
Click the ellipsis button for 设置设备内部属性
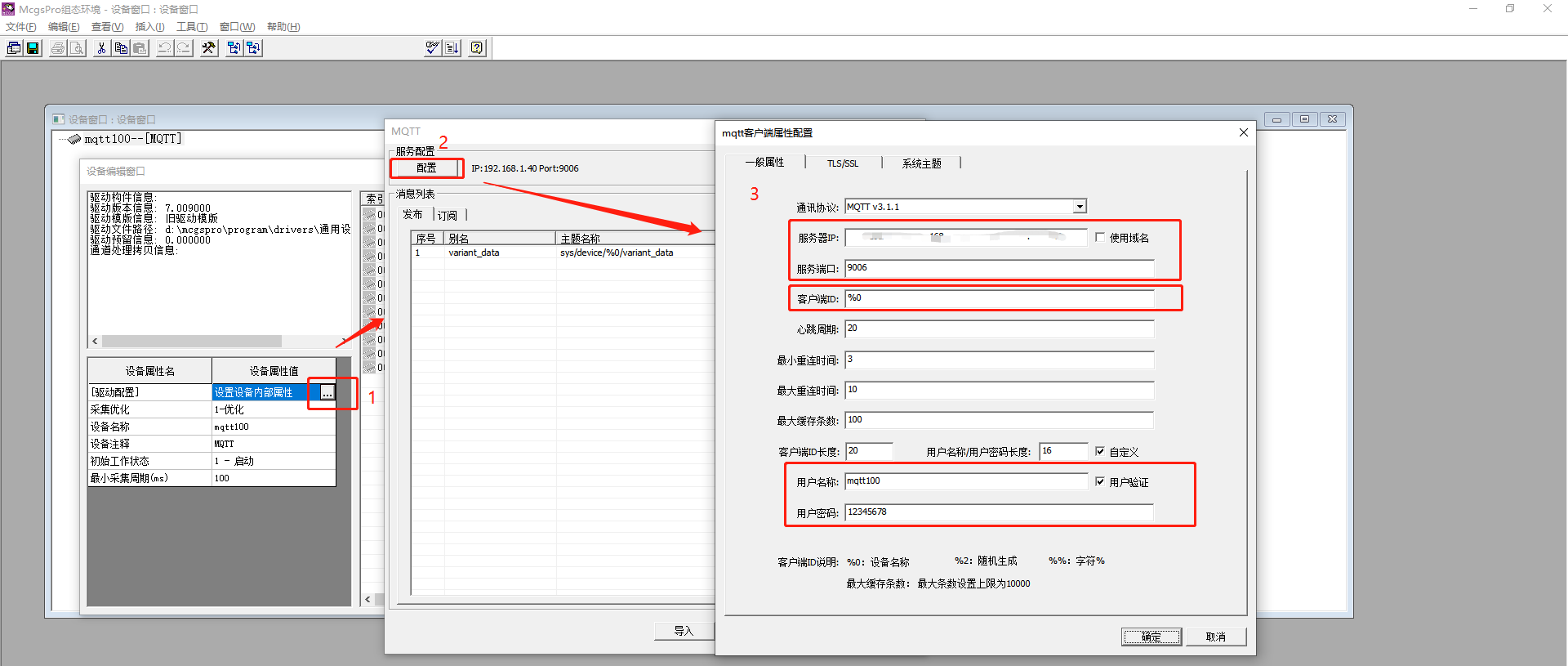click(x=327, y=393)
